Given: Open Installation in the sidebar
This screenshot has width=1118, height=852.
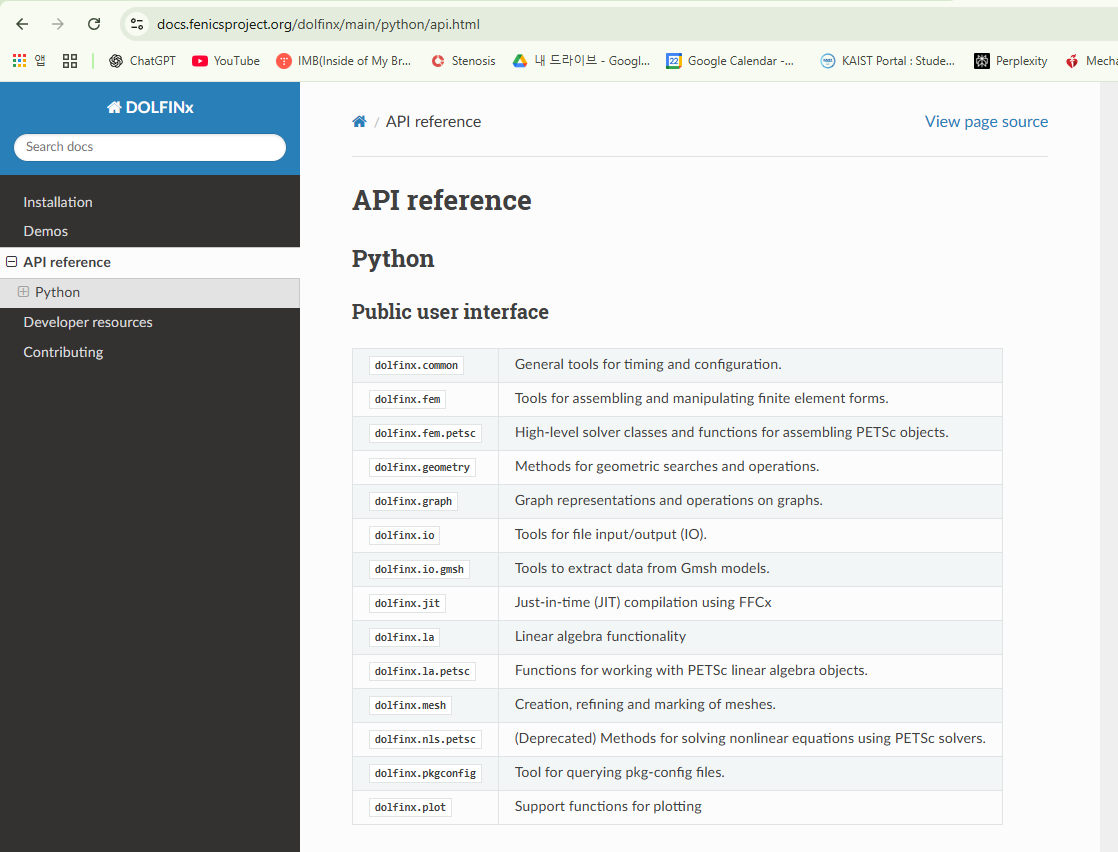Looking at the screenshot, I should coord(58,202).
